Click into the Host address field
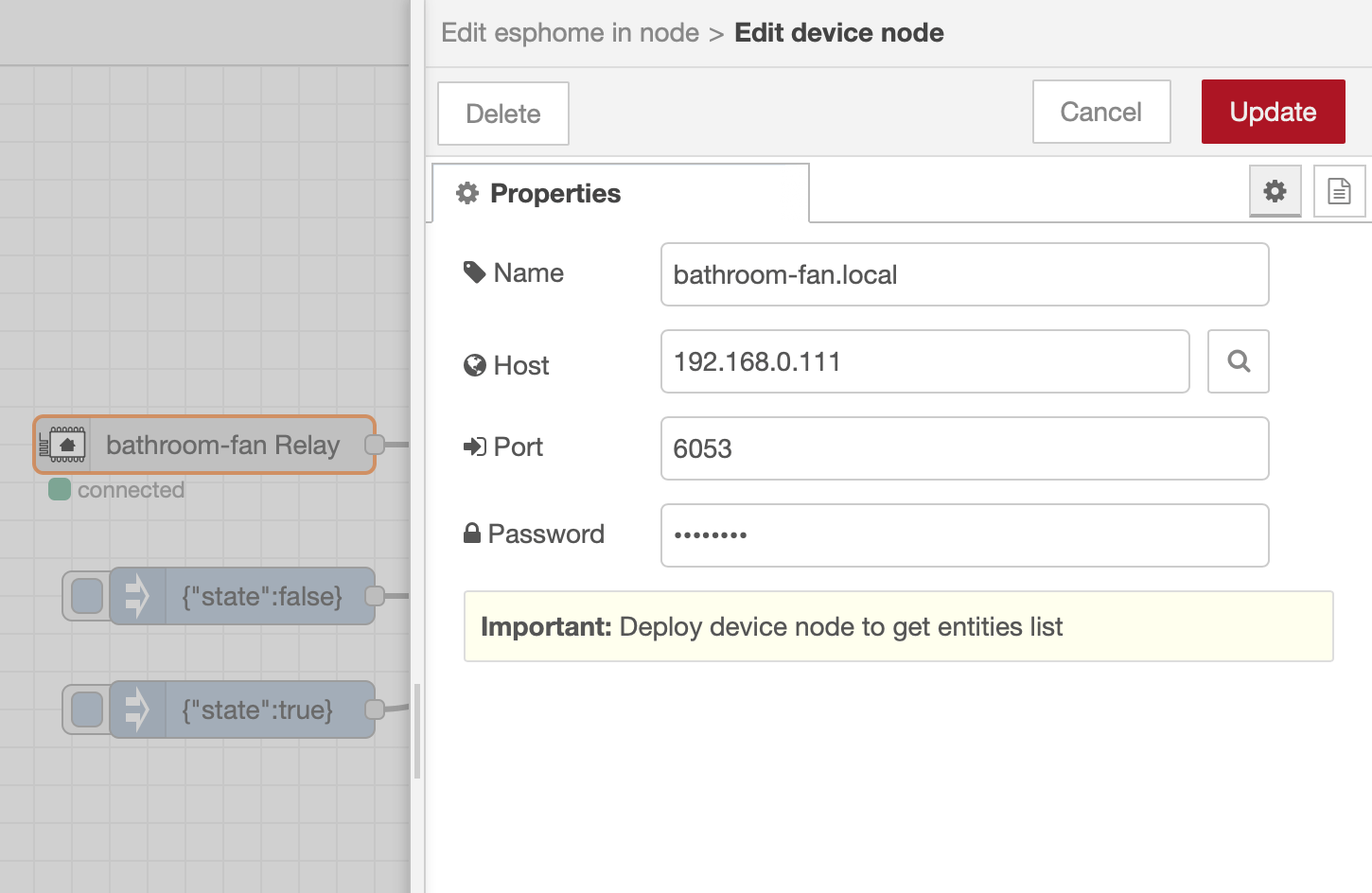Screen dimensions: 1372x893 tap(924, 361)
